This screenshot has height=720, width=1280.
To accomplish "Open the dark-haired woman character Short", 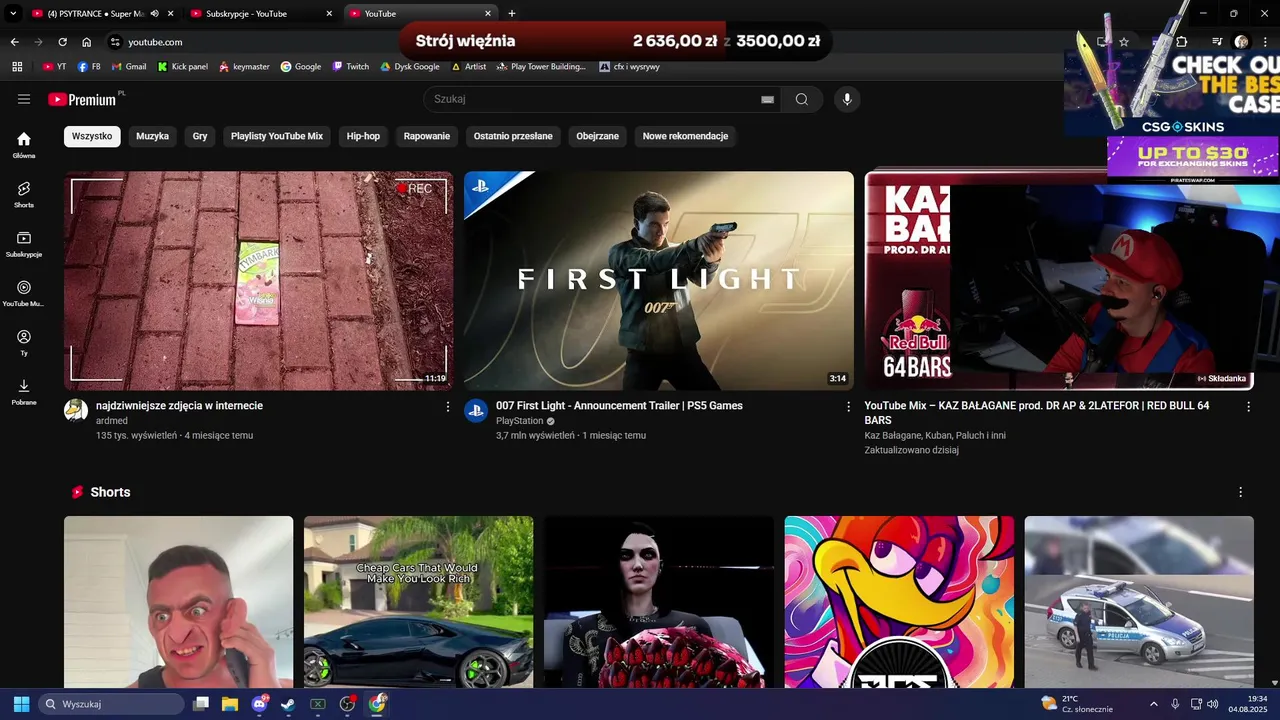I will click(659, 602).
